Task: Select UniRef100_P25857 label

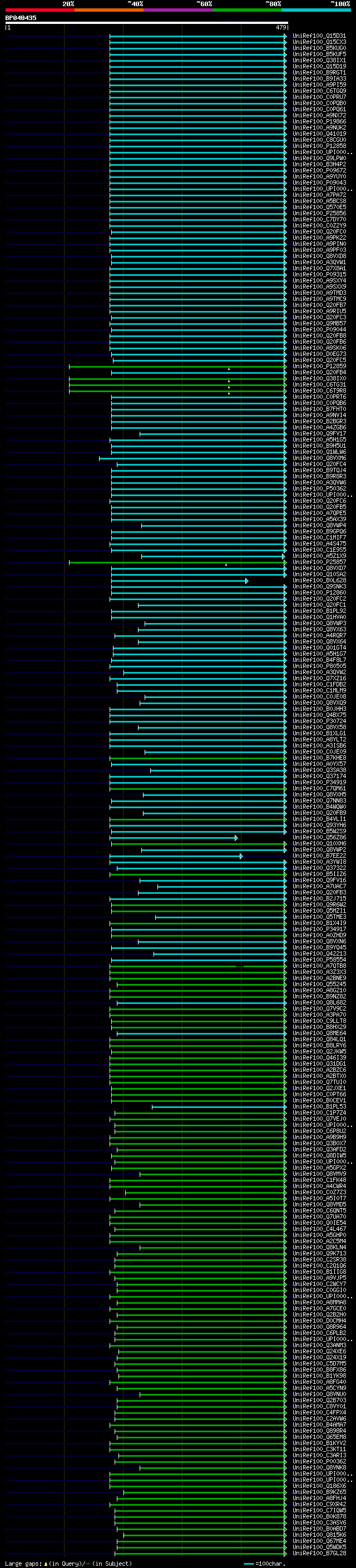Action: 319,562
